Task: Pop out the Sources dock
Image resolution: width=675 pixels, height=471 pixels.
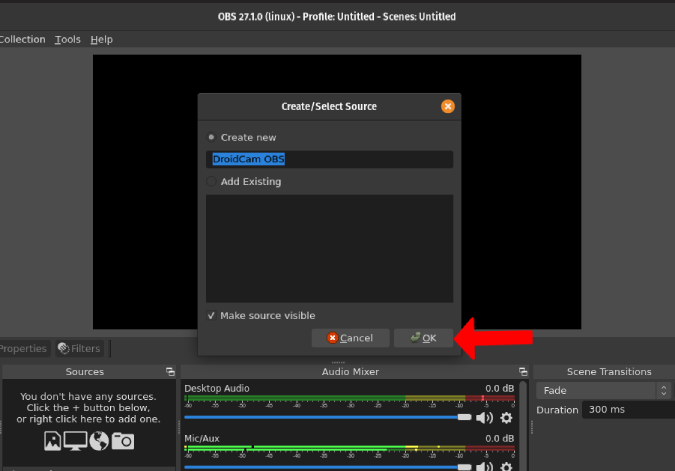Action: coord(170,372)
